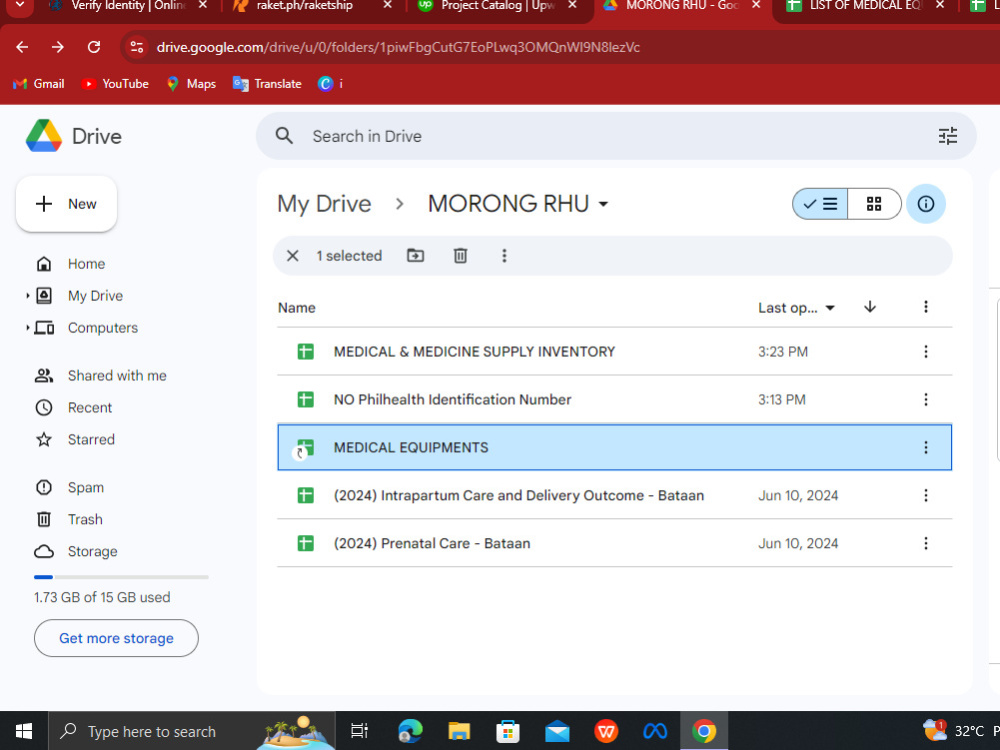Click Get more storage button
1000x750 pixels.
pyautogui.click(x=116, y=638)
